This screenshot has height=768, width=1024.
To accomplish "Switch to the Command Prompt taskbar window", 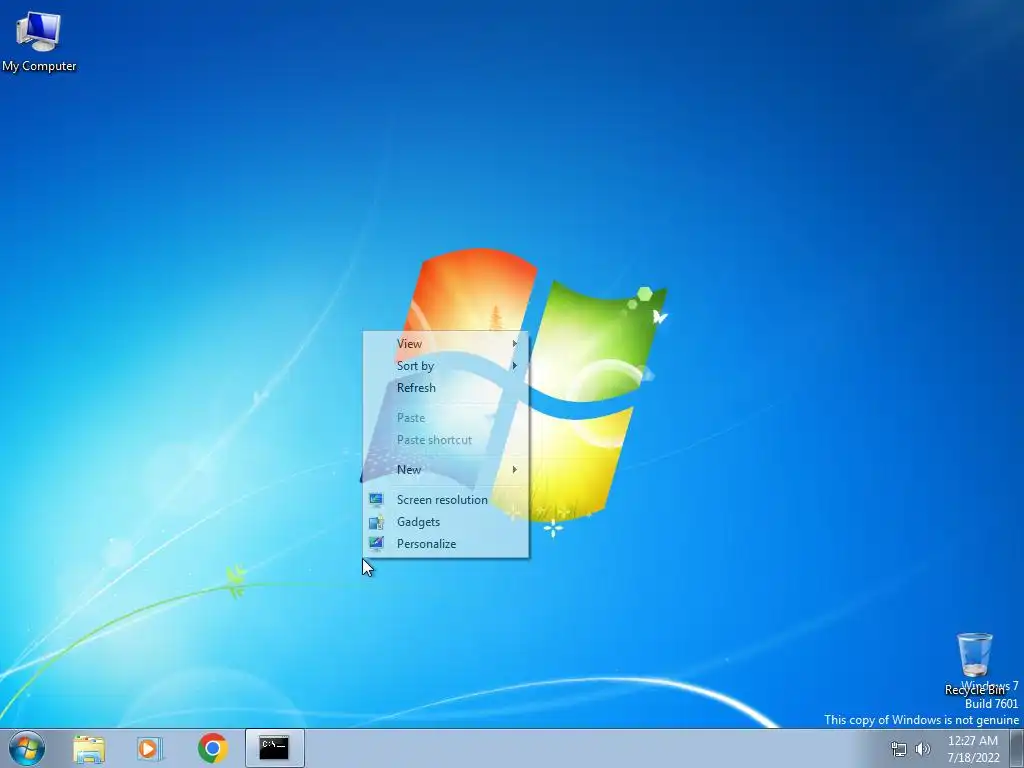I will (x=274, y=748).
